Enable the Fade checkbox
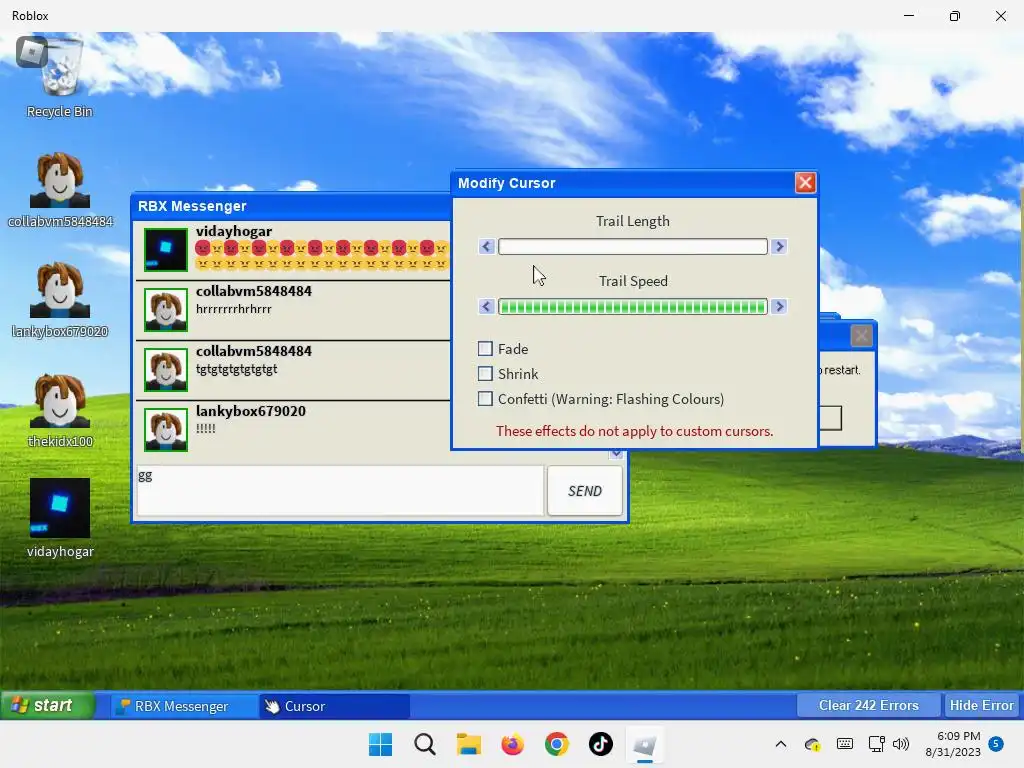The width and height of the screenshot is (1024, 768). tap(485, 349)
